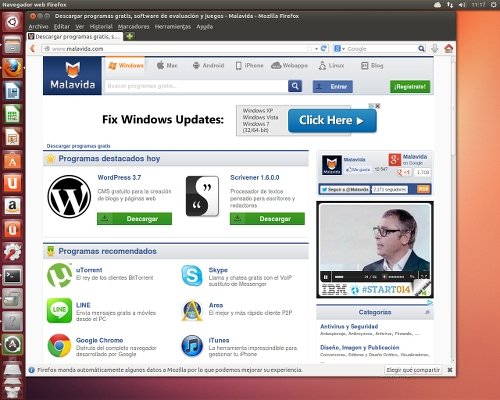
Task: Expand the URL bar history dropdown
Action: pyautogui.click(x=316, y=49)
